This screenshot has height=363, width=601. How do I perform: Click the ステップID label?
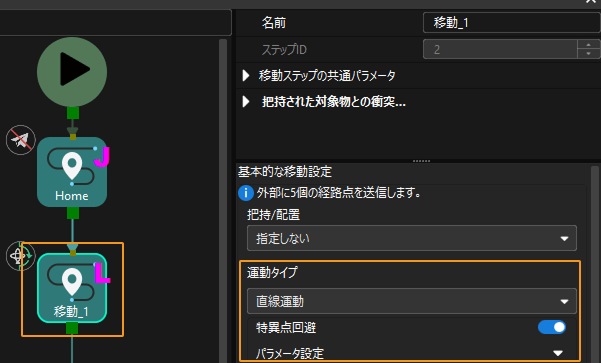[x=284, y=49]
